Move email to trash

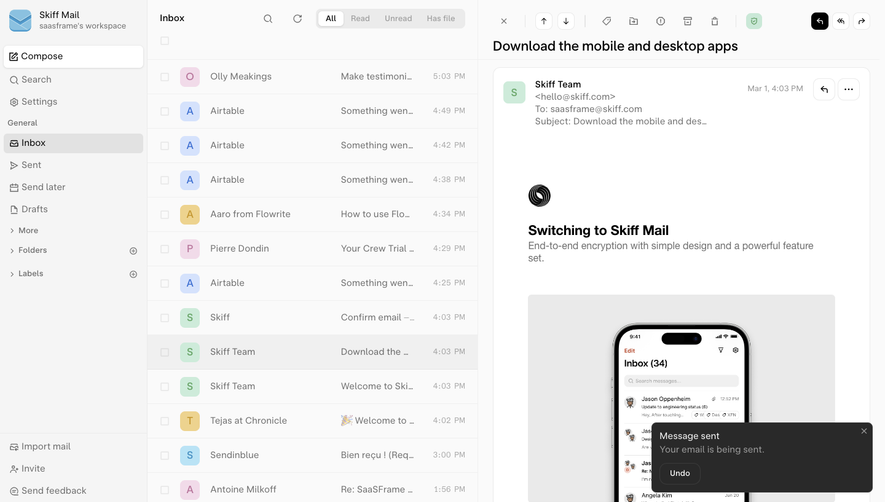pos(715,21)
